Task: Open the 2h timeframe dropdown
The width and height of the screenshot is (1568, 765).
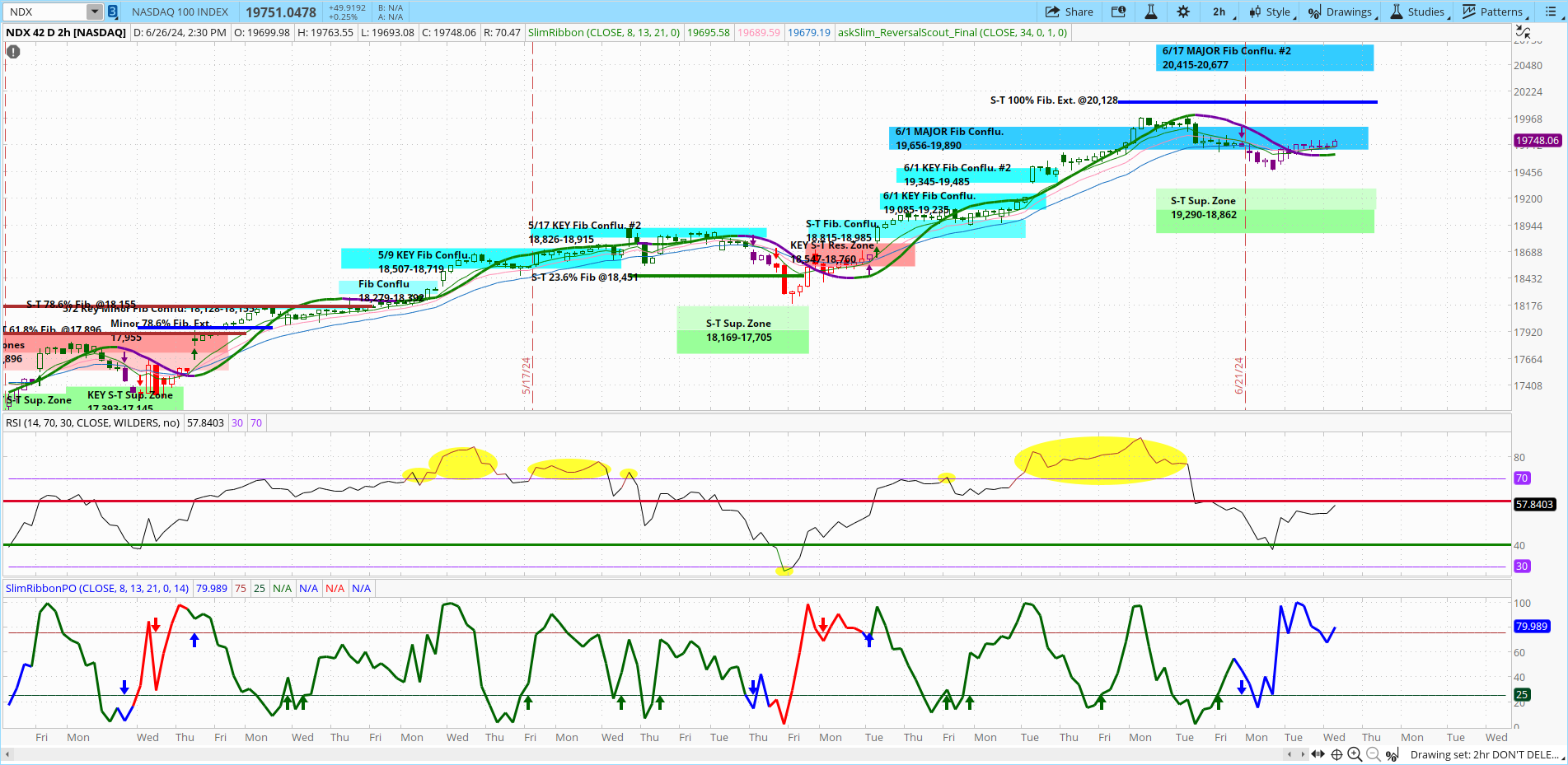Action: pyautogui.click(x=1219, y=12)
